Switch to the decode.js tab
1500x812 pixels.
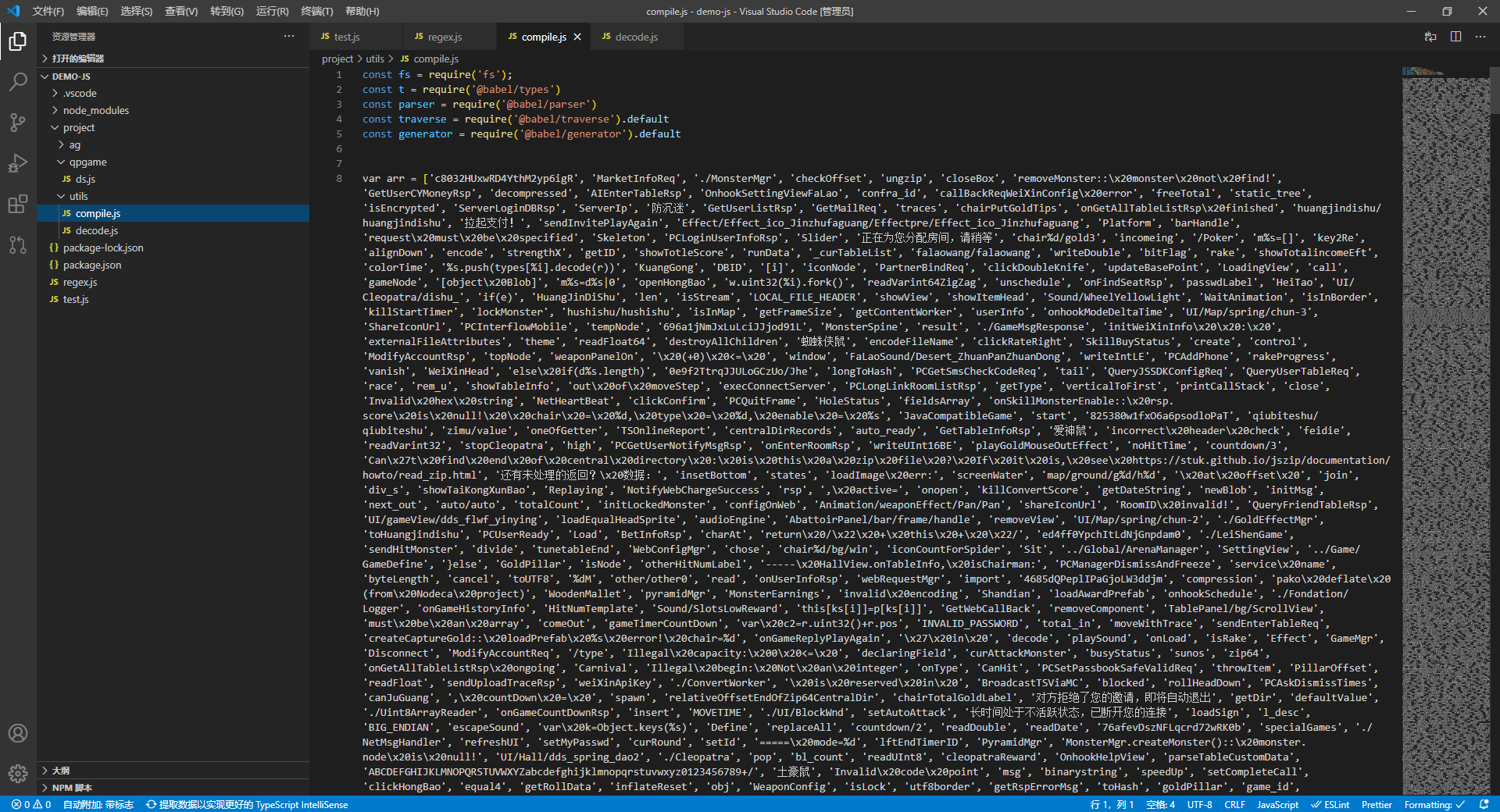click(x=637, y=37)
